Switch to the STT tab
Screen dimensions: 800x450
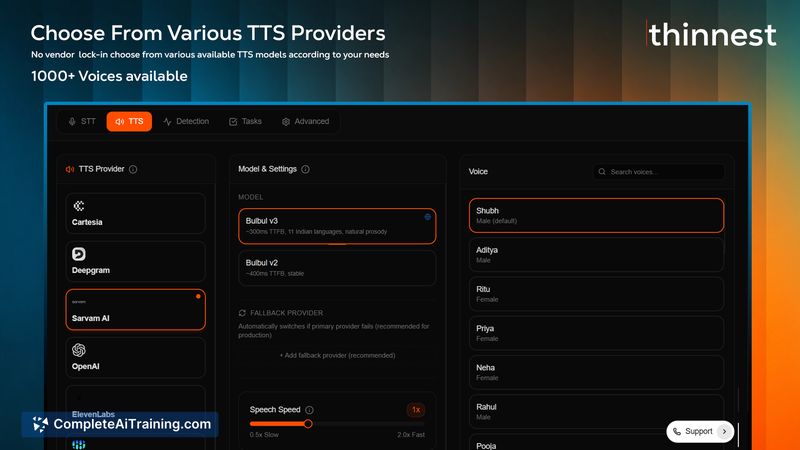tap(82, 121)
